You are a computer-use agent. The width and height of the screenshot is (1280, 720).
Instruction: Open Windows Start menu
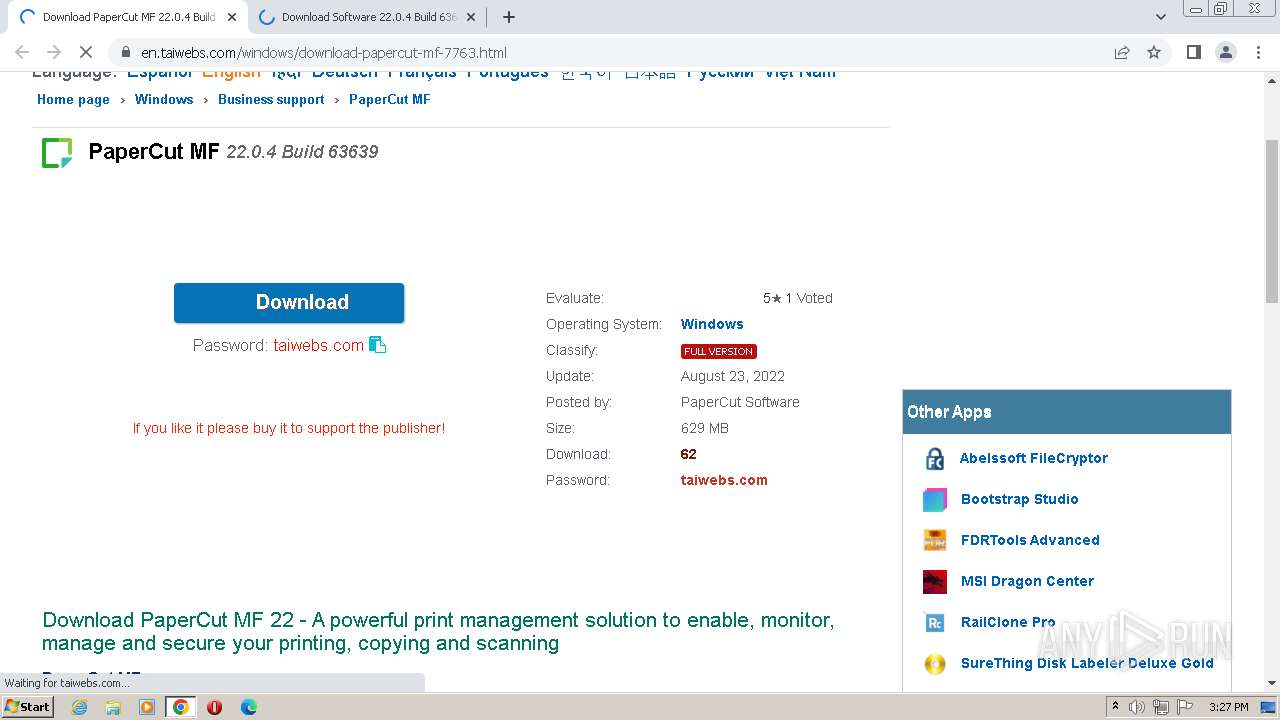(x=28, y=707)
